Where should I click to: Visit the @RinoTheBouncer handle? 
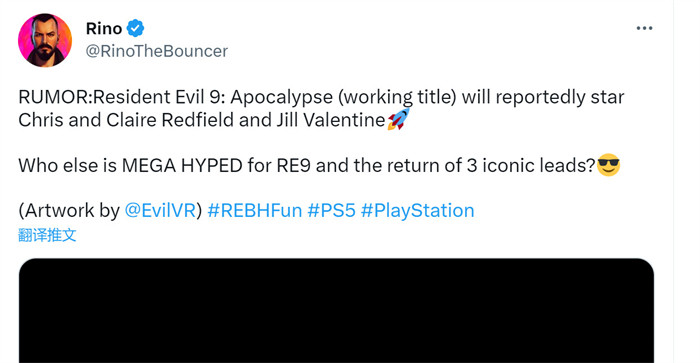(157, 51)
